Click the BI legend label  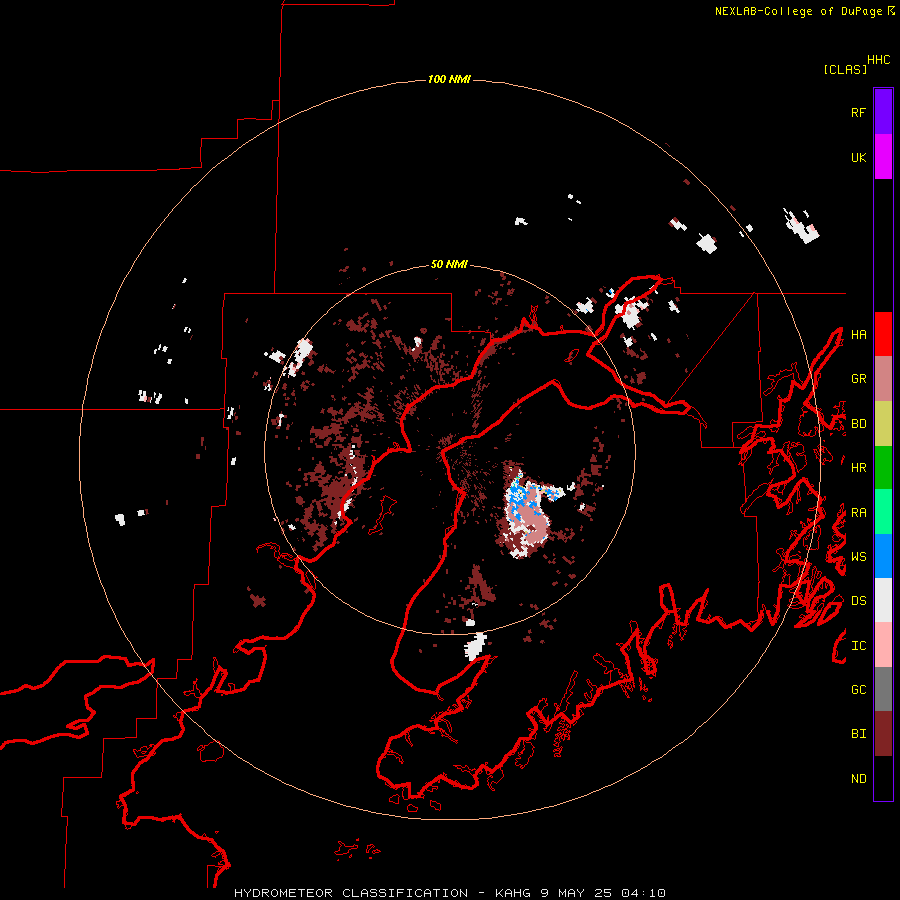(858, 734)
